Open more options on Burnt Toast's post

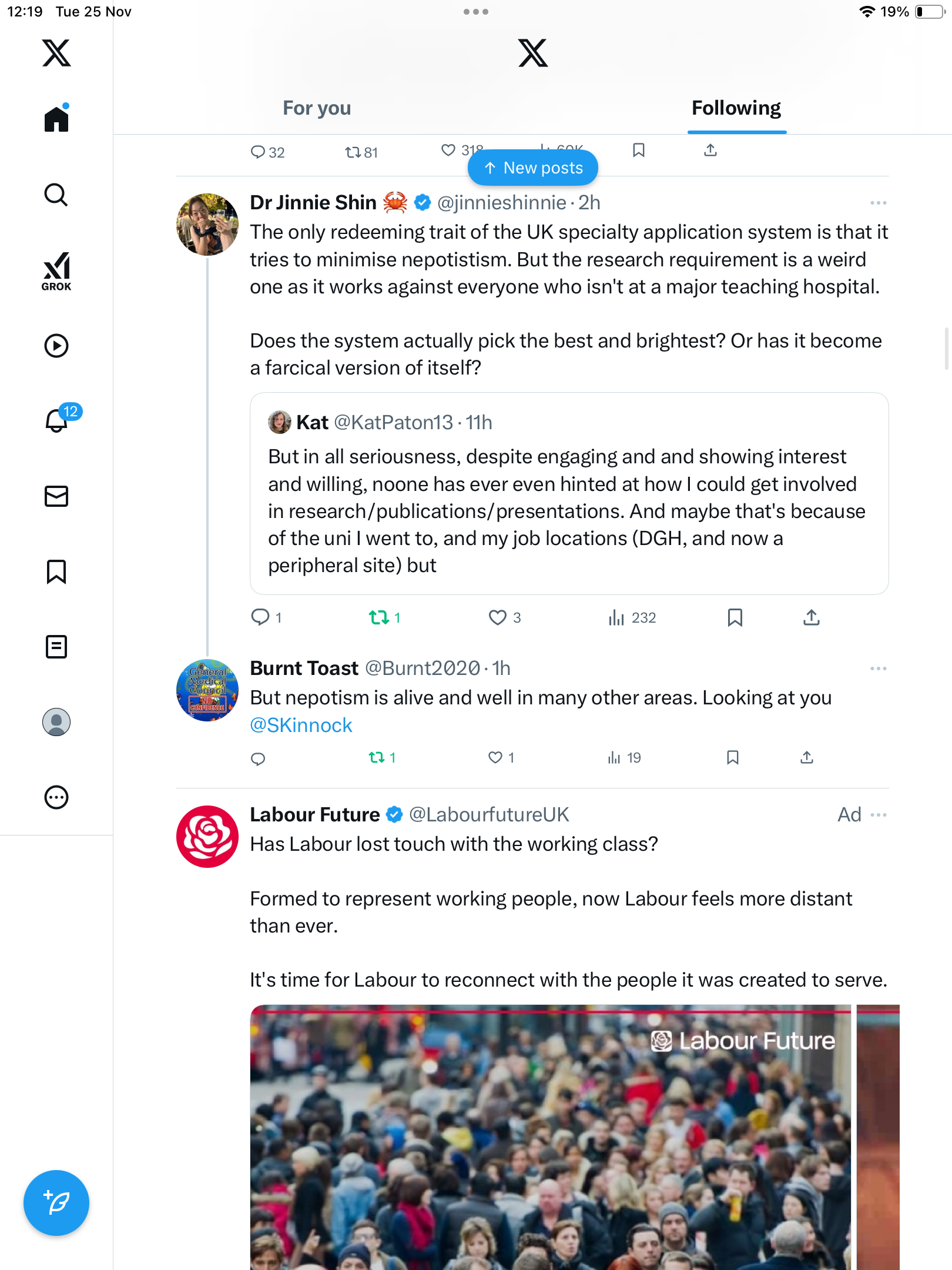[x=878, y=669]
